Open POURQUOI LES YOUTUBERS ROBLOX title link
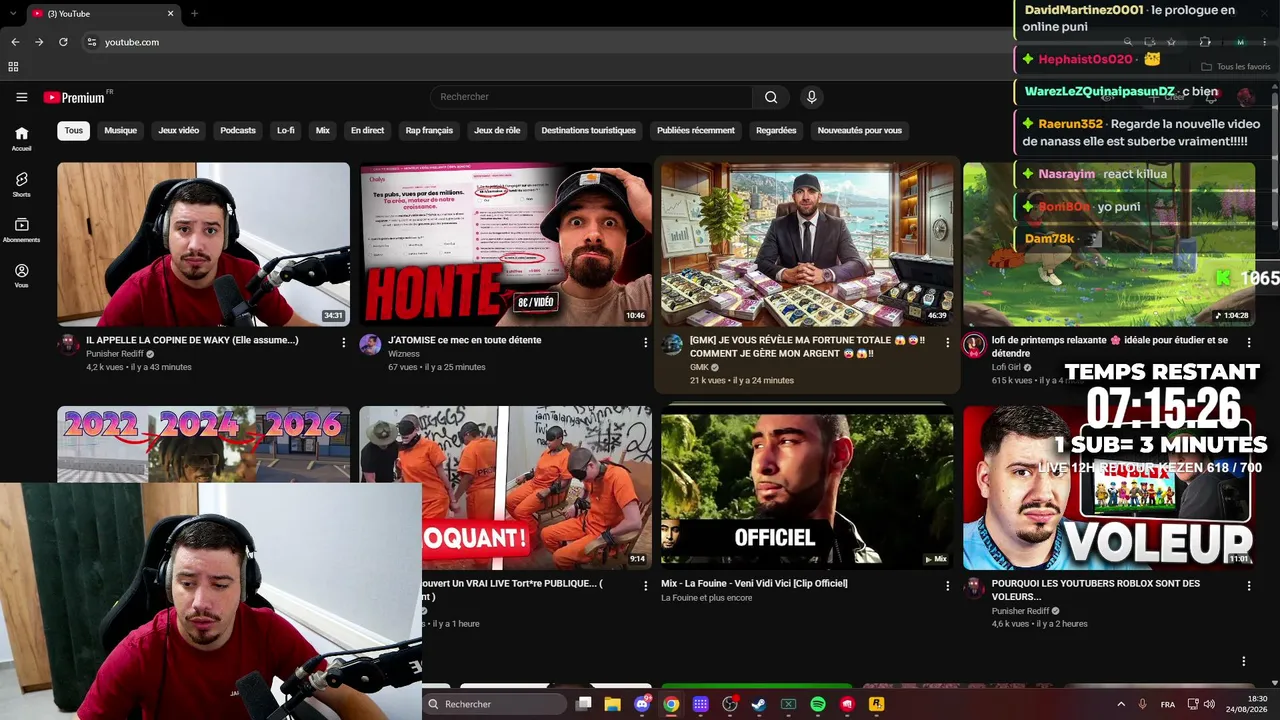 pyautogui.click(x=1095, y=590)
